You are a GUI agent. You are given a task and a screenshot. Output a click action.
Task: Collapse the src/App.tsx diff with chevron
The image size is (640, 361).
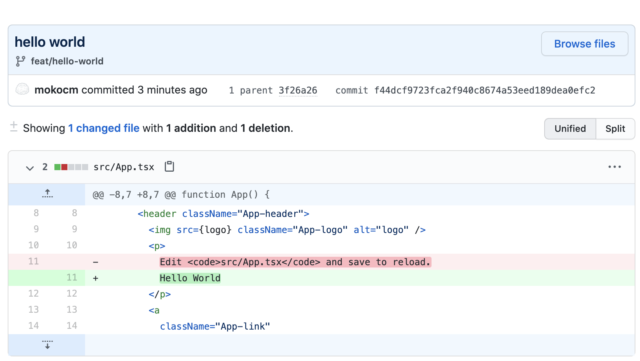(29, 167)
